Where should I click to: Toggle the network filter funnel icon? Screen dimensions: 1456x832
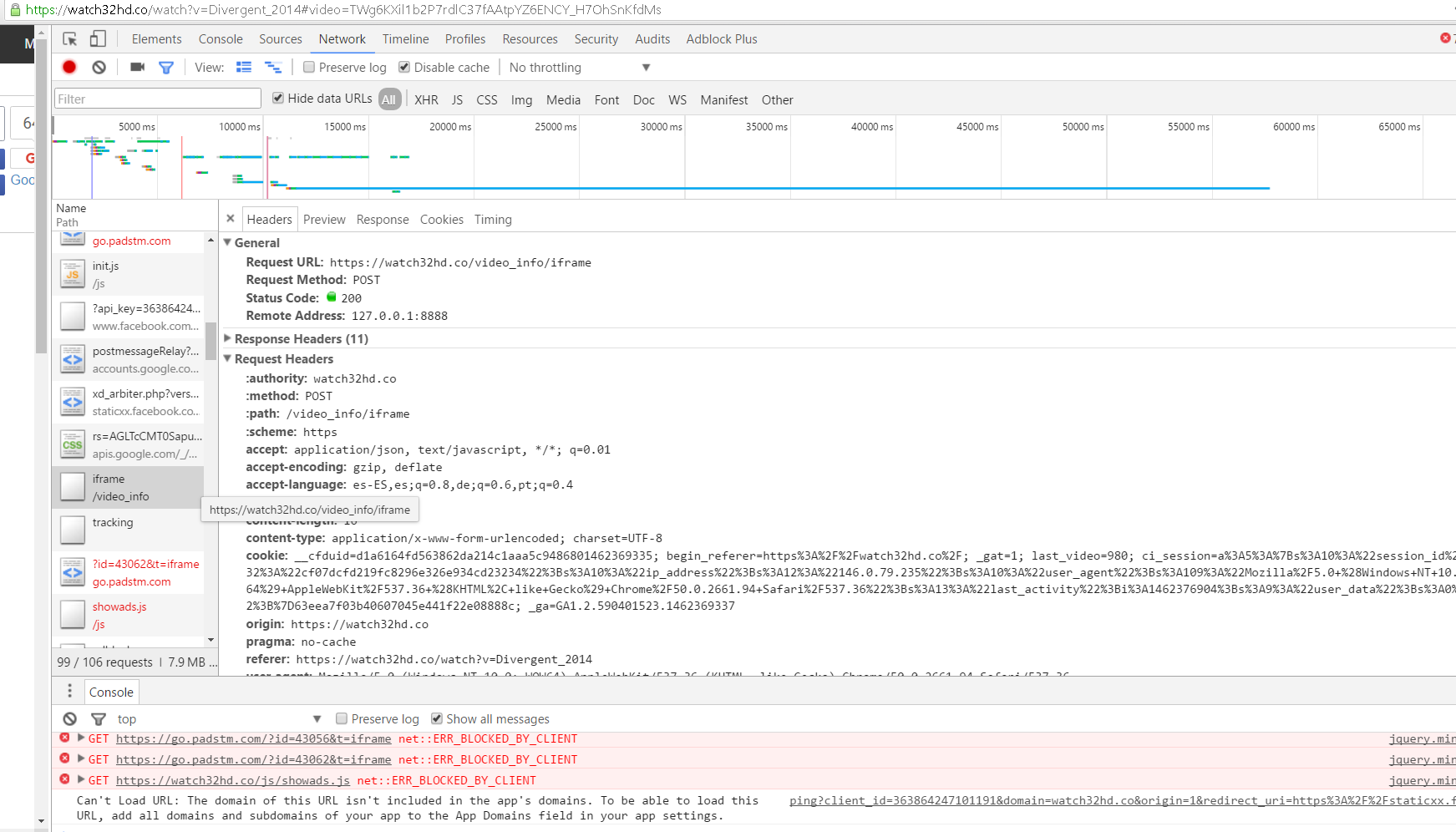(166, 68)
